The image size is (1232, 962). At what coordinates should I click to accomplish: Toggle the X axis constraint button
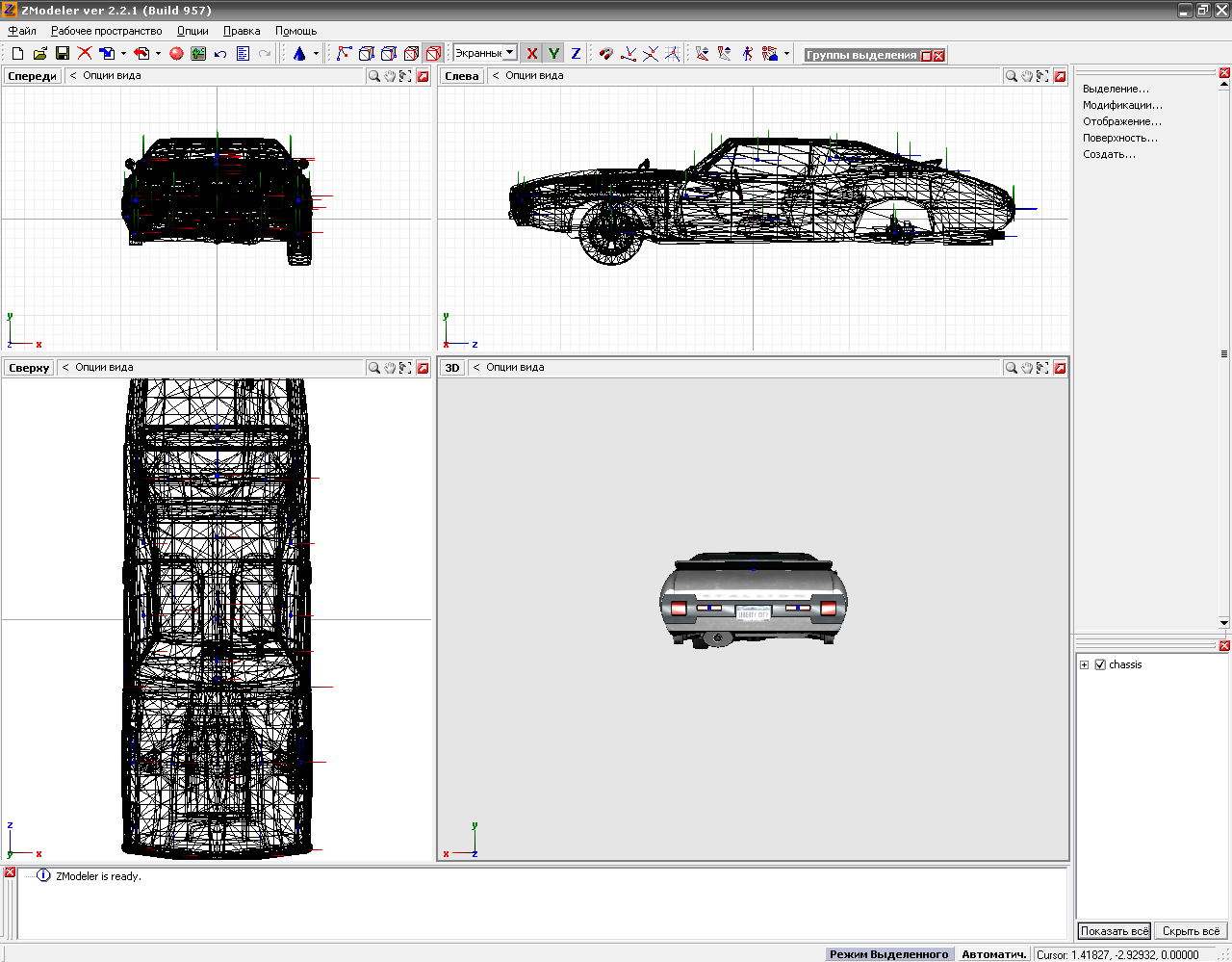[x=531, y=54]
